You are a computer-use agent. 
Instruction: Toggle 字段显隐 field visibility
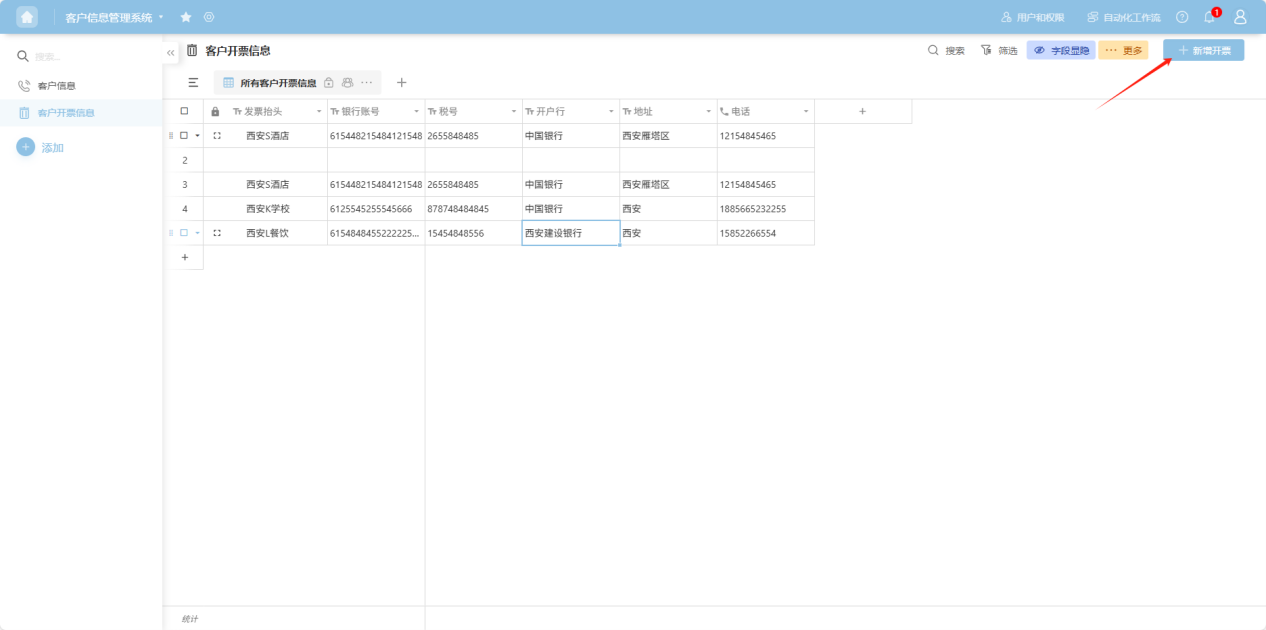[x=1059, y=48]
